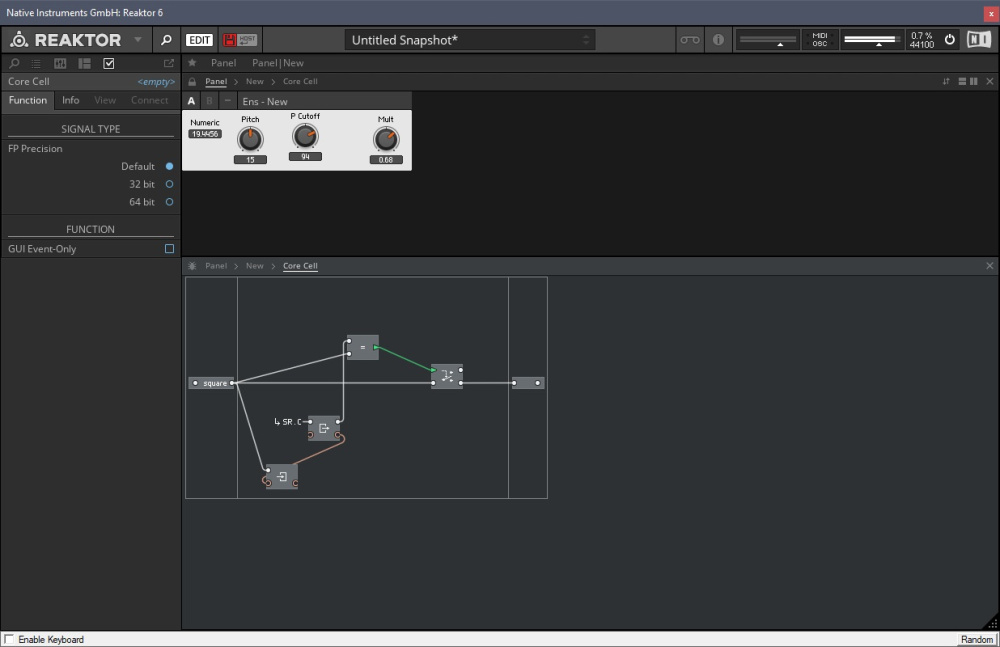Click the Pitch knob

[x=250, y=138]
